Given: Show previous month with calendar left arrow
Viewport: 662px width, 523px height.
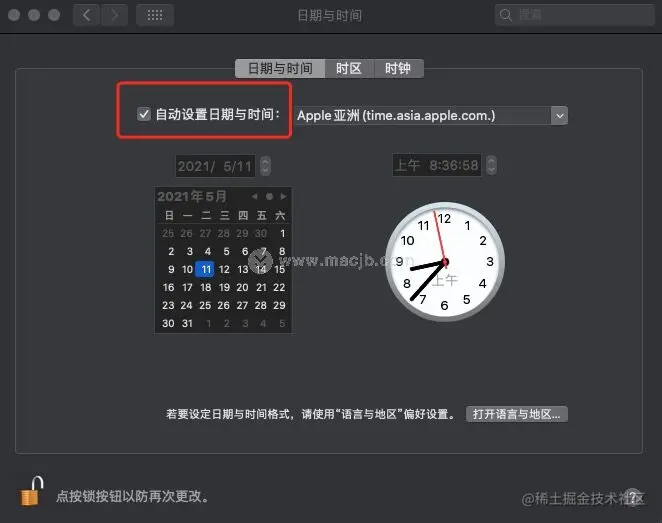Looking at the screenshot, I should [254, 197].
